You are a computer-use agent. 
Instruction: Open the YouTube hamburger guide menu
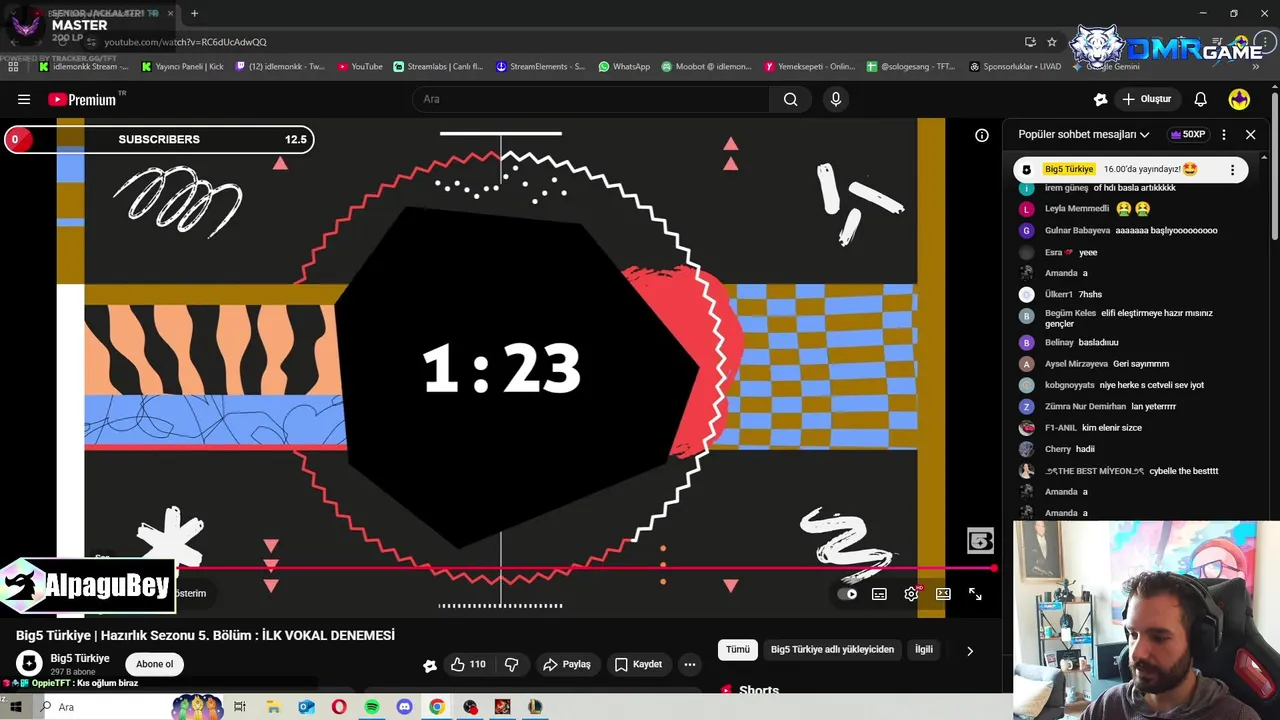click(x=24, y=99)
